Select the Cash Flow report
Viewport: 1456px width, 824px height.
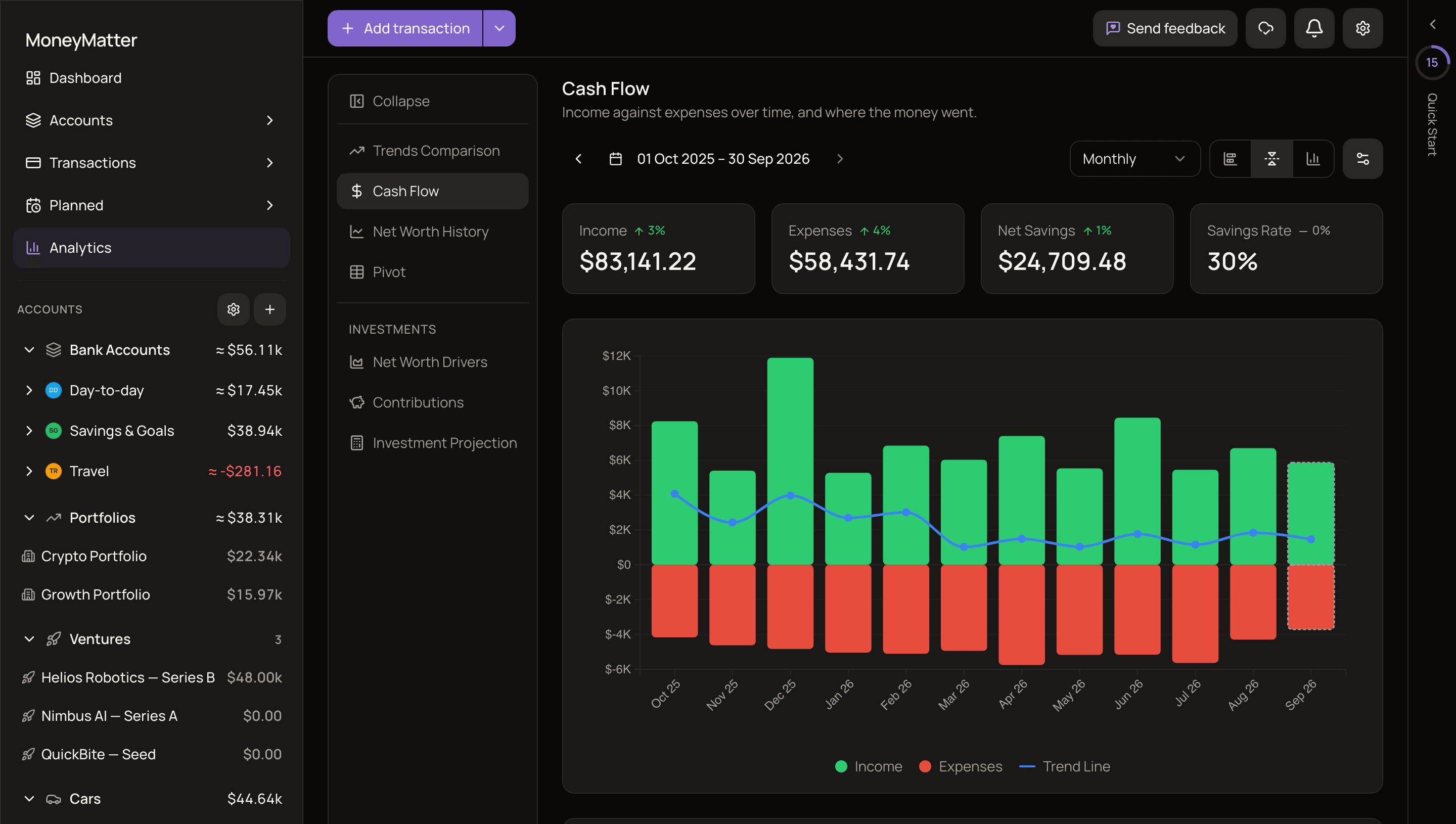[x=432, y=191]
